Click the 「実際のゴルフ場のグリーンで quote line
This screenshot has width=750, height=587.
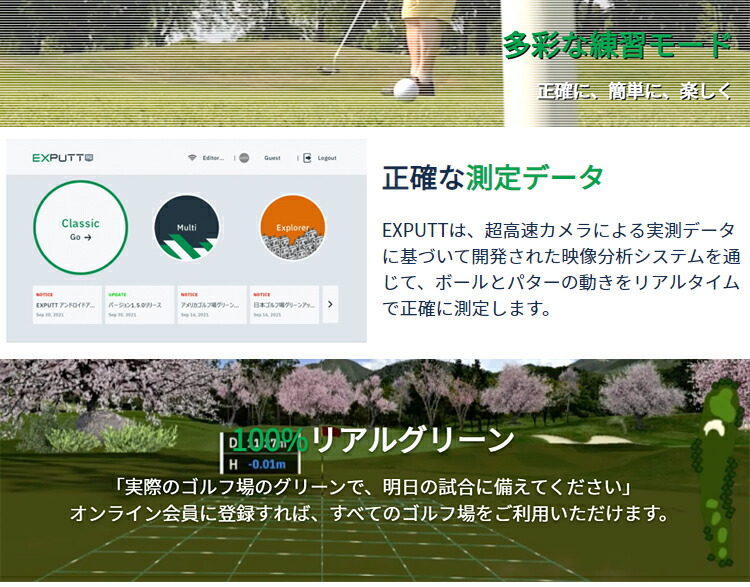click(x=373, y=487)
